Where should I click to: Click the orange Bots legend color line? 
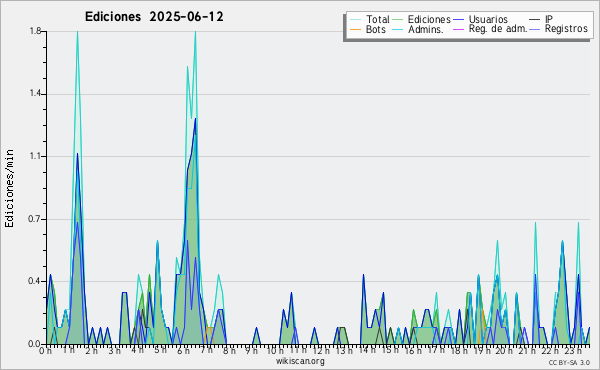355,29
